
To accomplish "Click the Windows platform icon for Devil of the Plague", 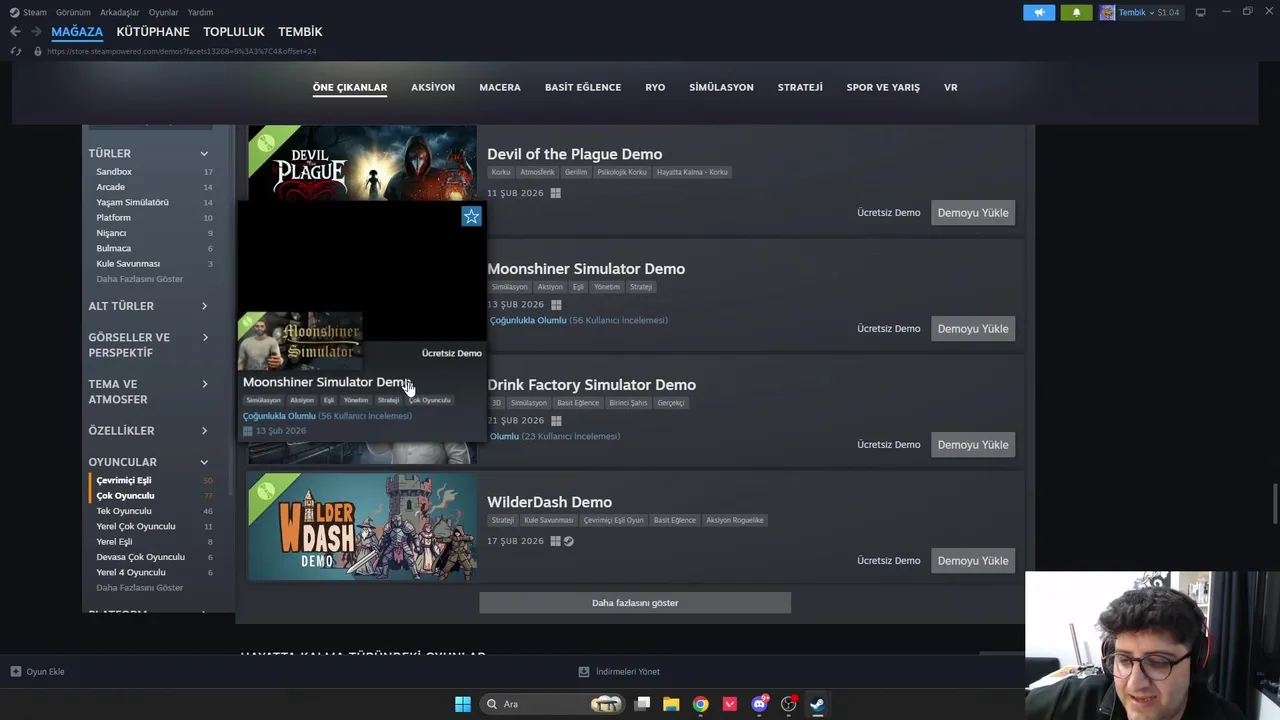I will point(555,193).
